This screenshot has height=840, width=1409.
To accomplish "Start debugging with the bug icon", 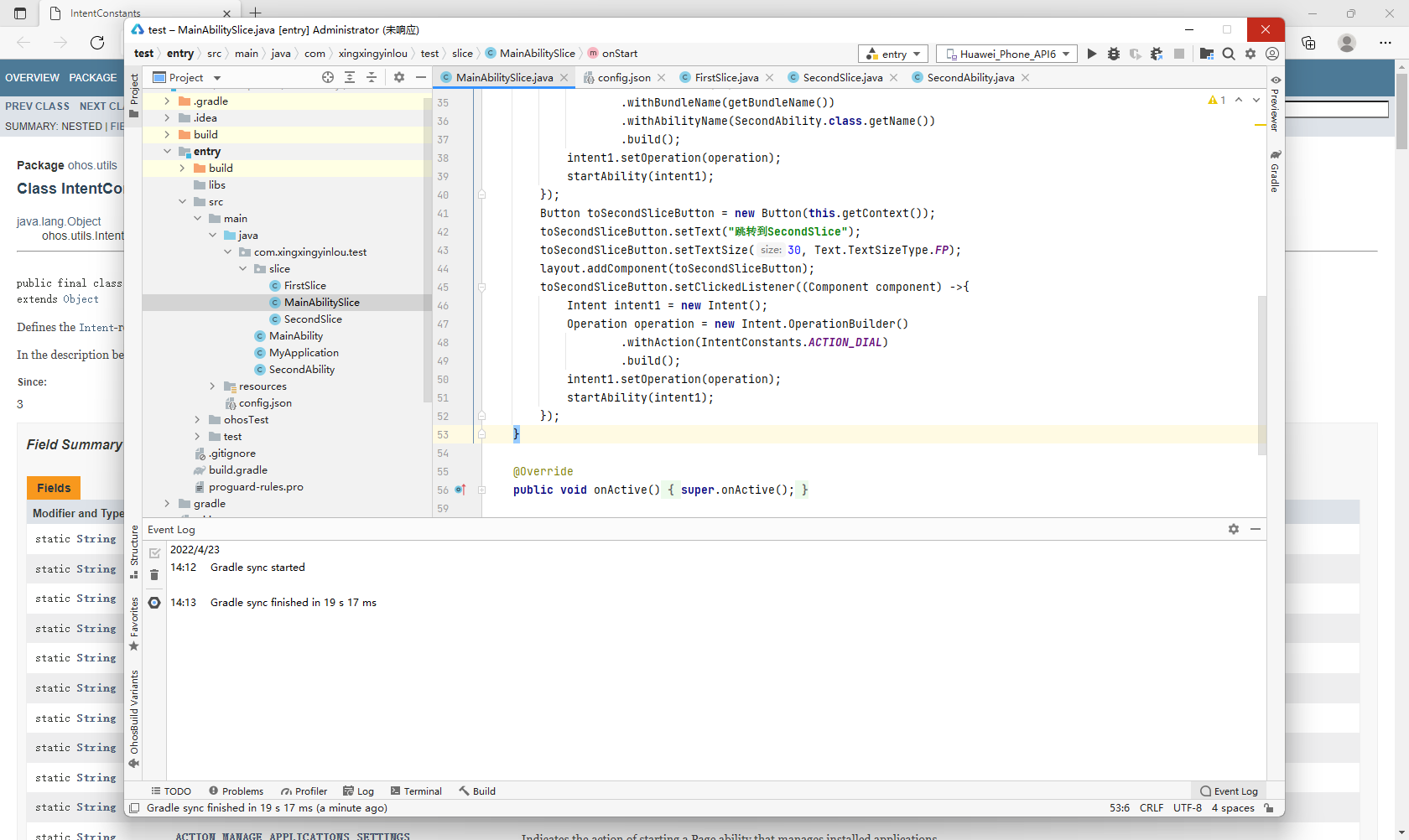I will point(1114,54).
